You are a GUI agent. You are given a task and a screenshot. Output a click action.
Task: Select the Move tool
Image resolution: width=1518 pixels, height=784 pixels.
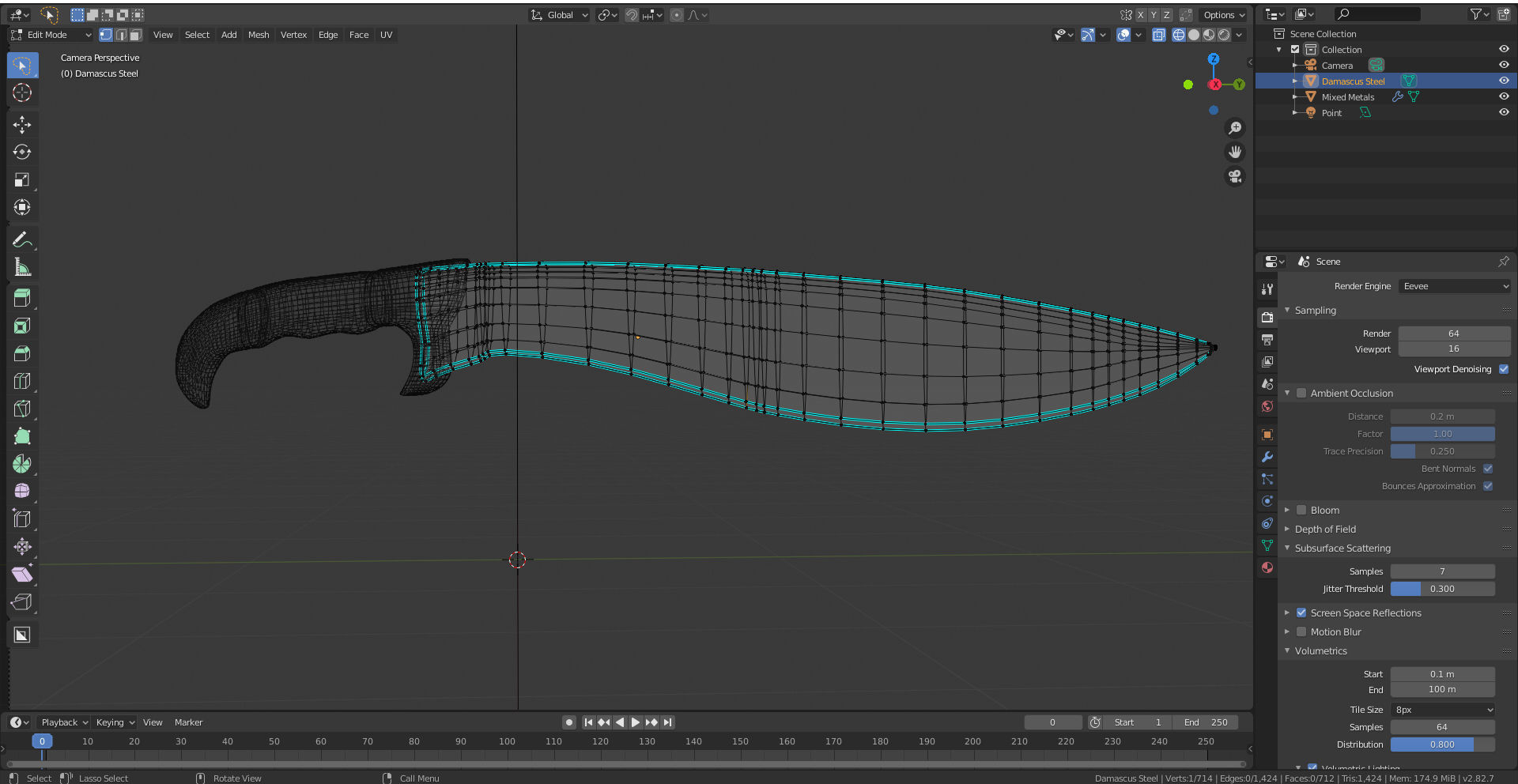click(22, 124)
